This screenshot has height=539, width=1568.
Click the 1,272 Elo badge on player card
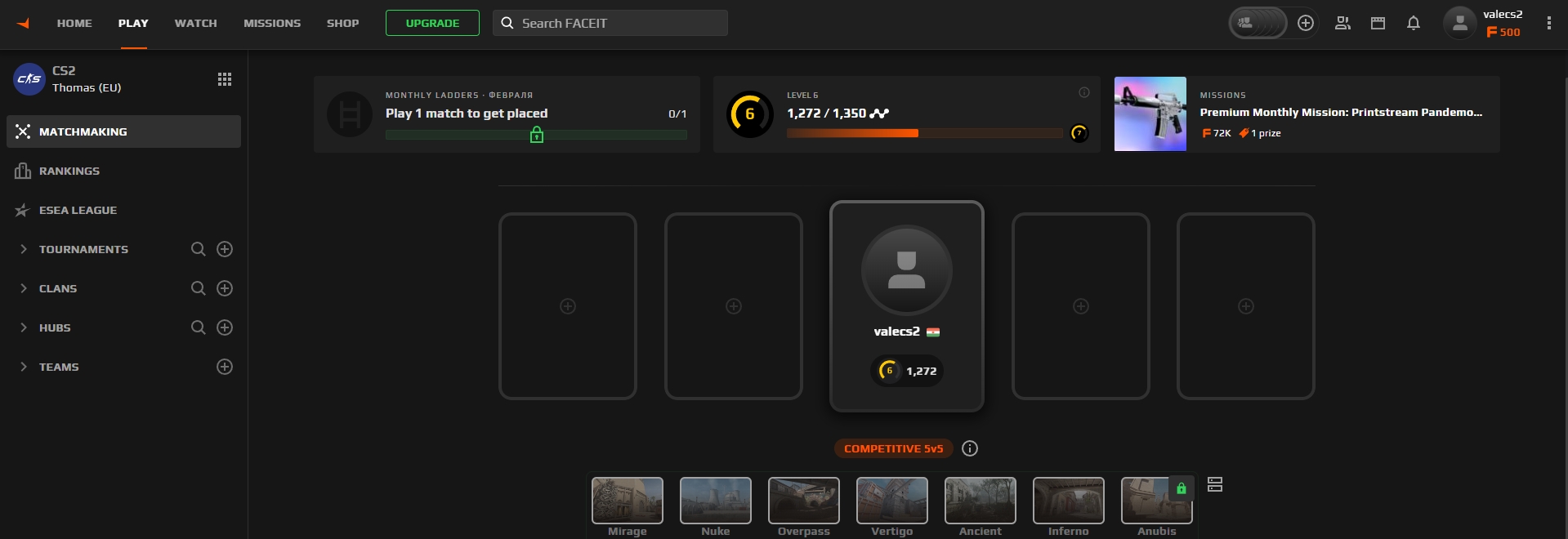[907, 371]
